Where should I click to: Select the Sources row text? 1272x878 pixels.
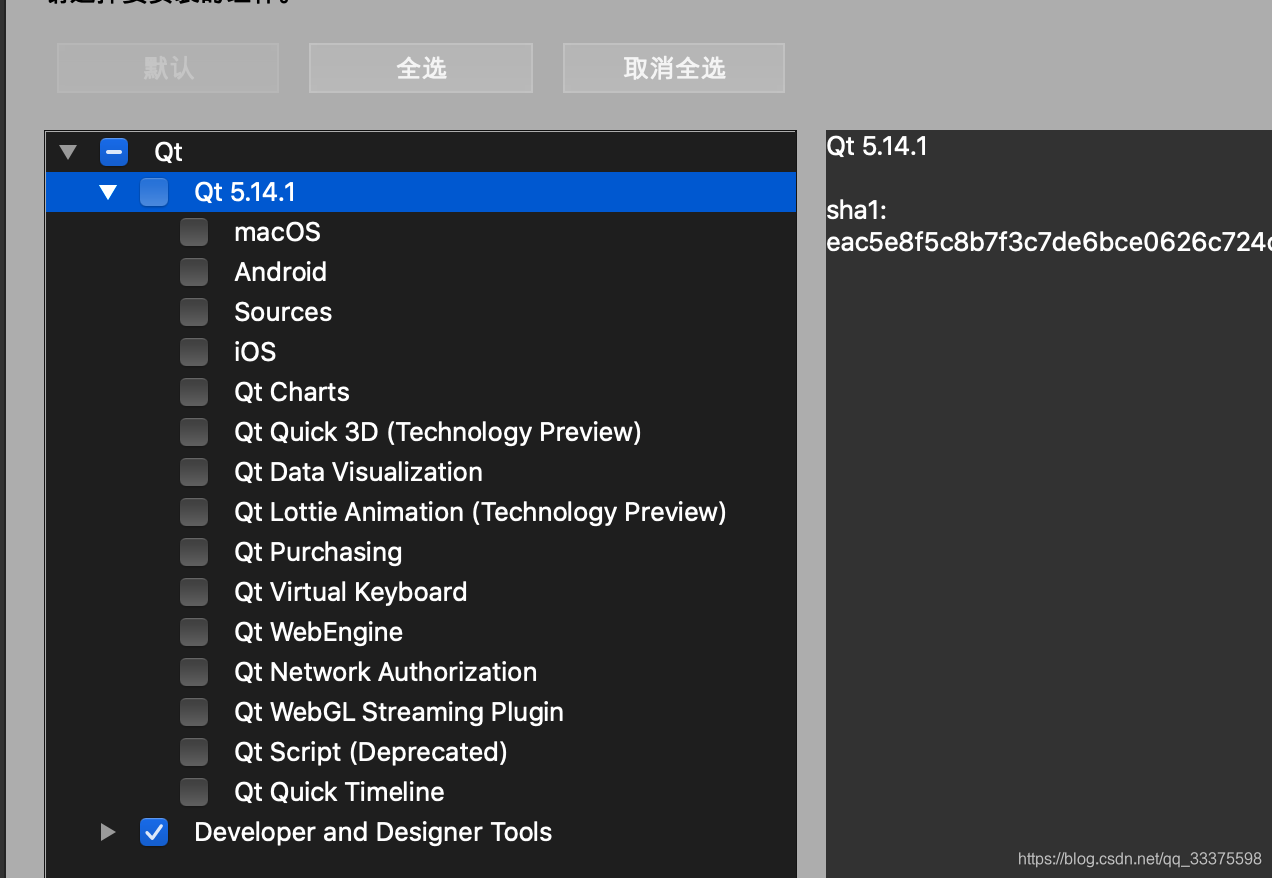point(283,312)
